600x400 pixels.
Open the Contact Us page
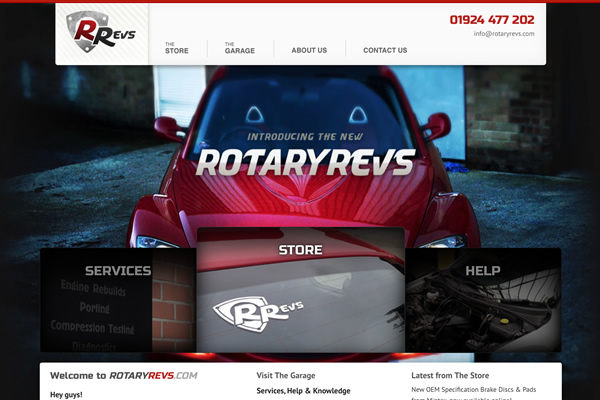click(x=385, y=50)
